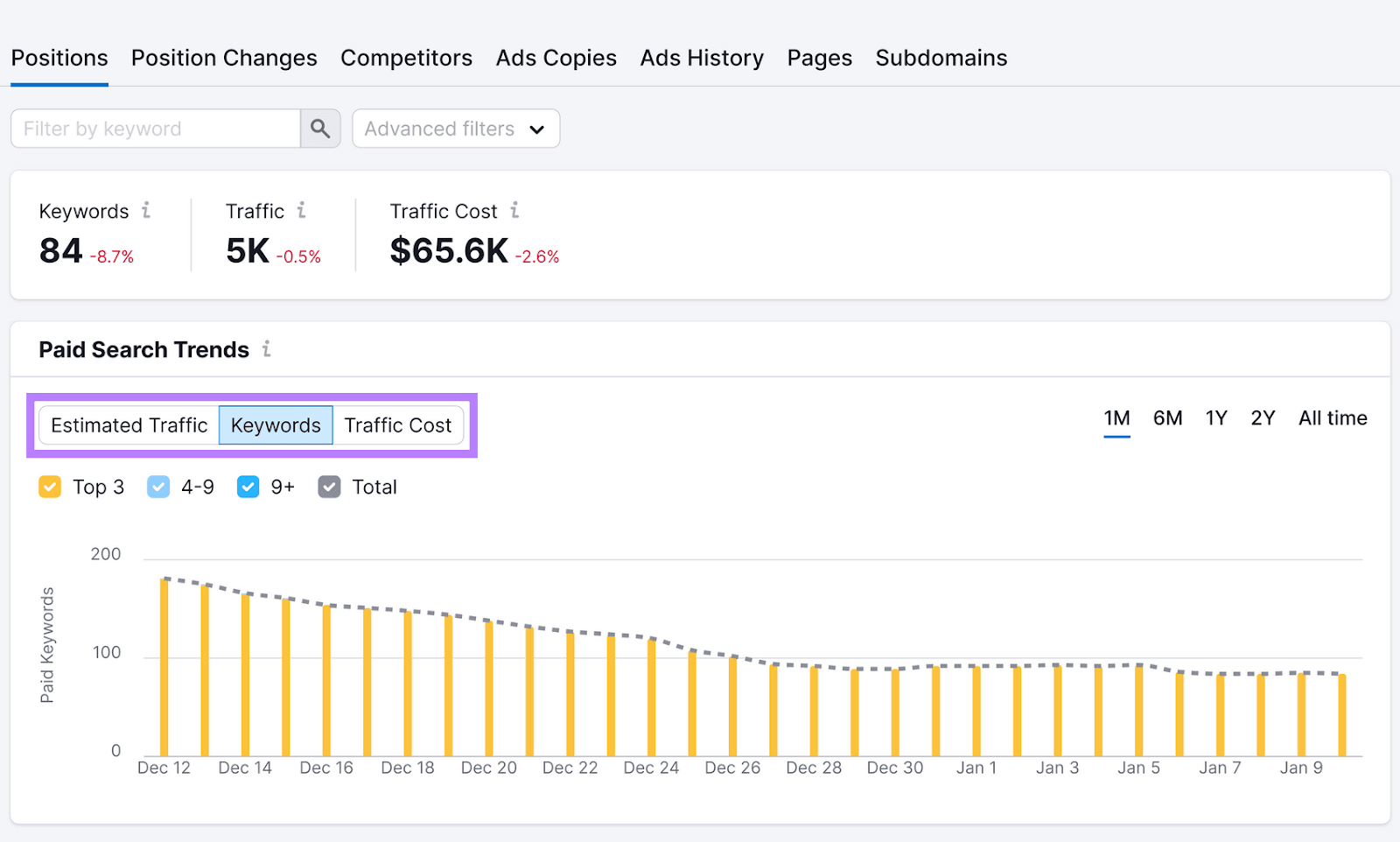
Task: Click the -0.5% traffic change
Action: click(x=299, y=256)
